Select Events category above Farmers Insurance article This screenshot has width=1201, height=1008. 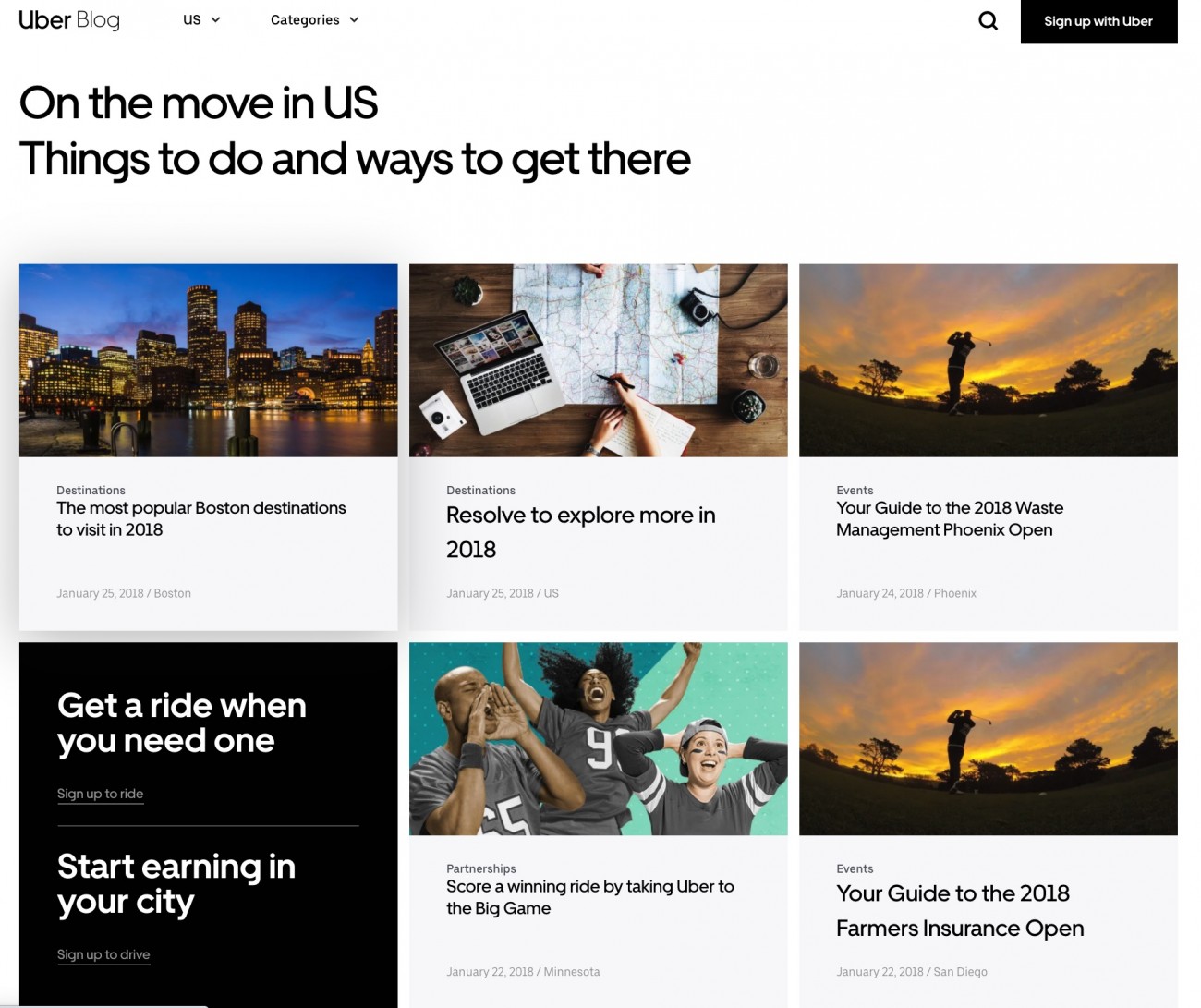tap(855, 869)
